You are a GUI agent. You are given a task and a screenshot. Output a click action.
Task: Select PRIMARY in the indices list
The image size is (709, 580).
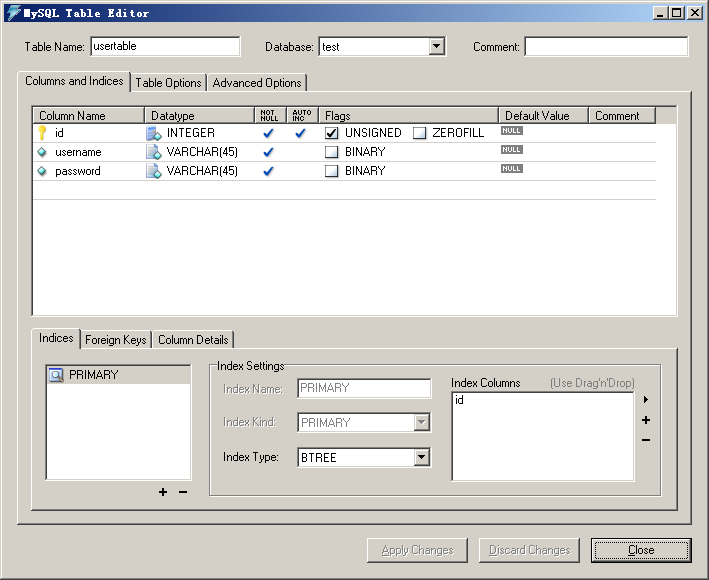tap(118, 375)
